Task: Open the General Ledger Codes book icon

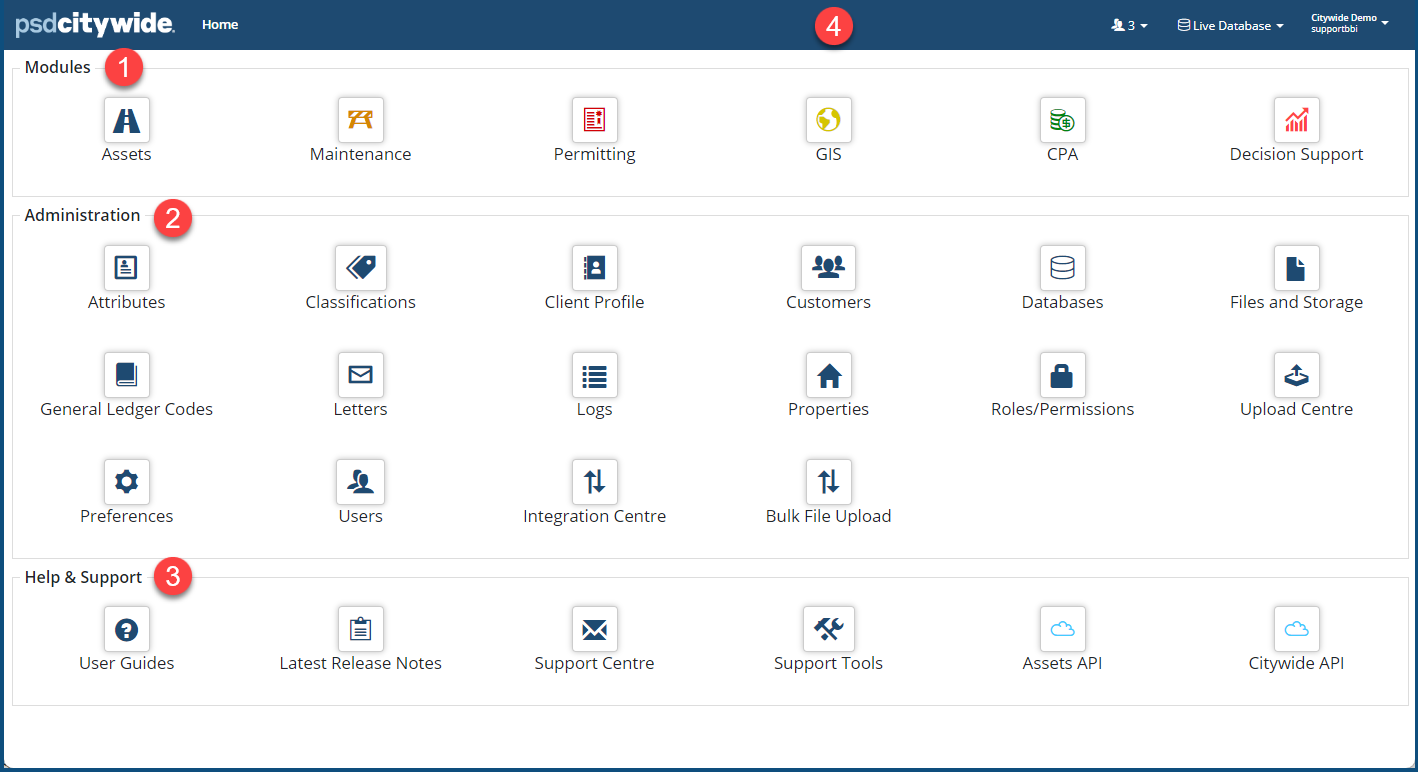Action: tap(127, 374)
